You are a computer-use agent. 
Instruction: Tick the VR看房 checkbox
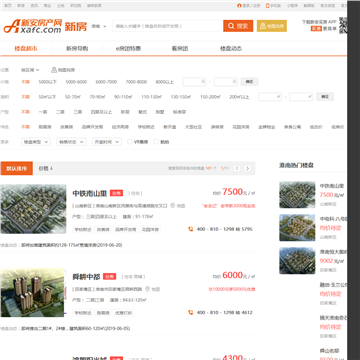point(130,142)
